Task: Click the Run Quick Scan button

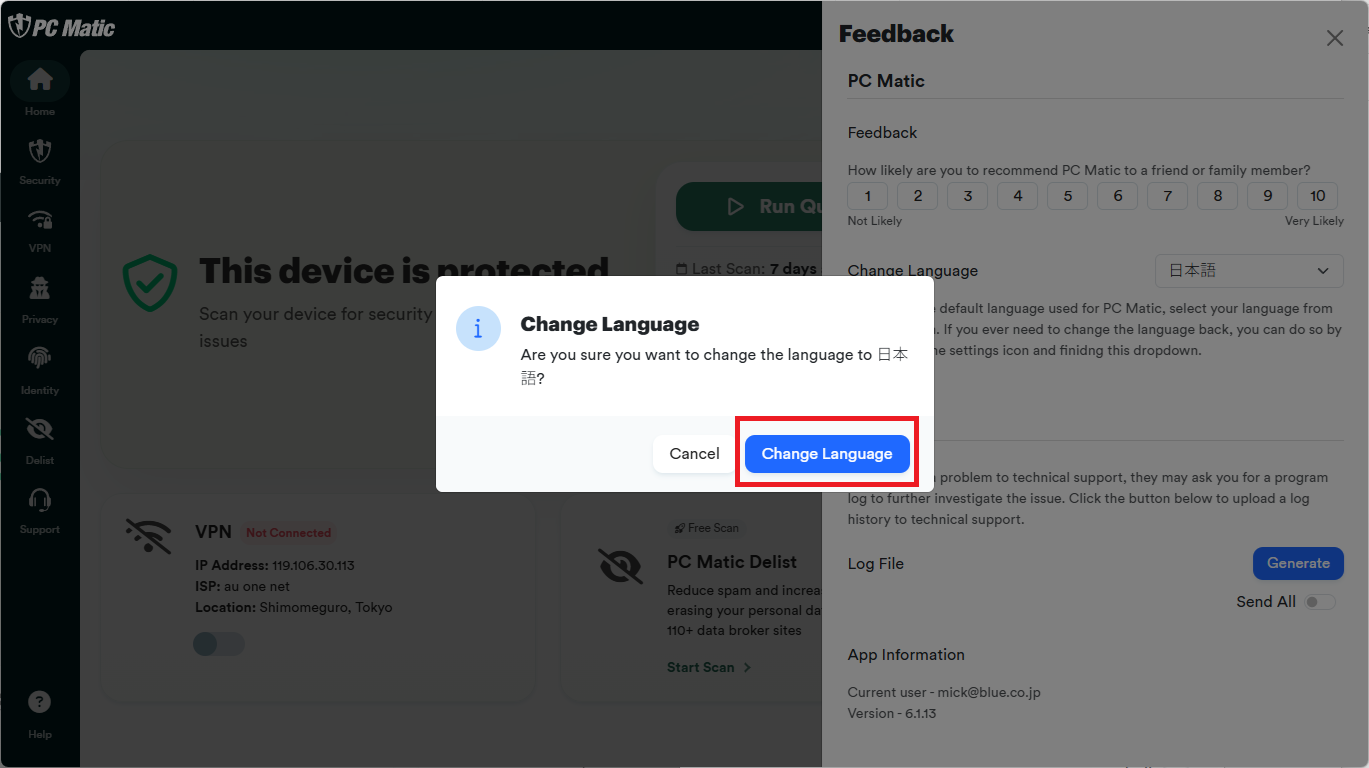Action: coord(749,207)
